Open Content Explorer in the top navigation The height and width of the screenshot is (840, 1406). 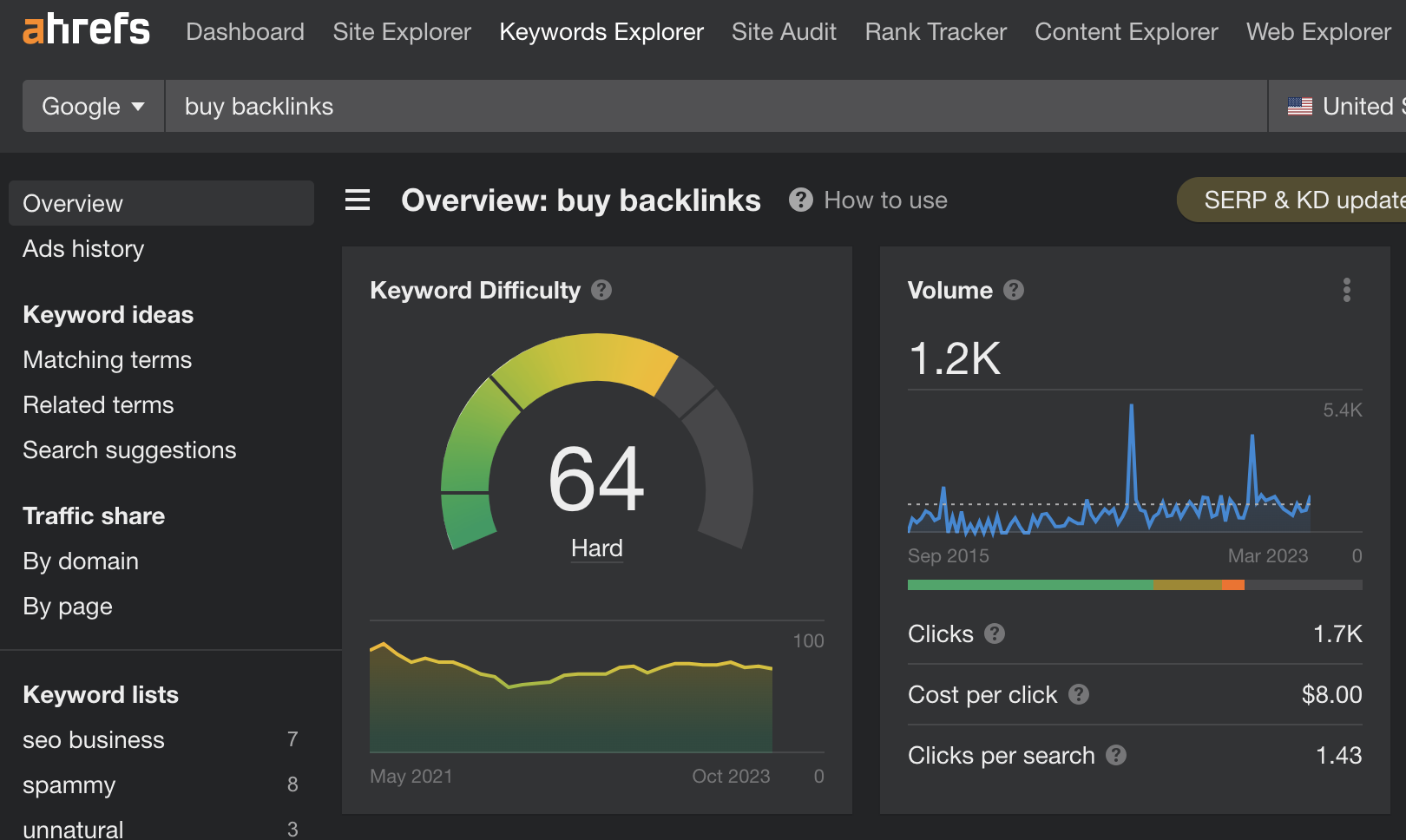[x=1127, y=32]
